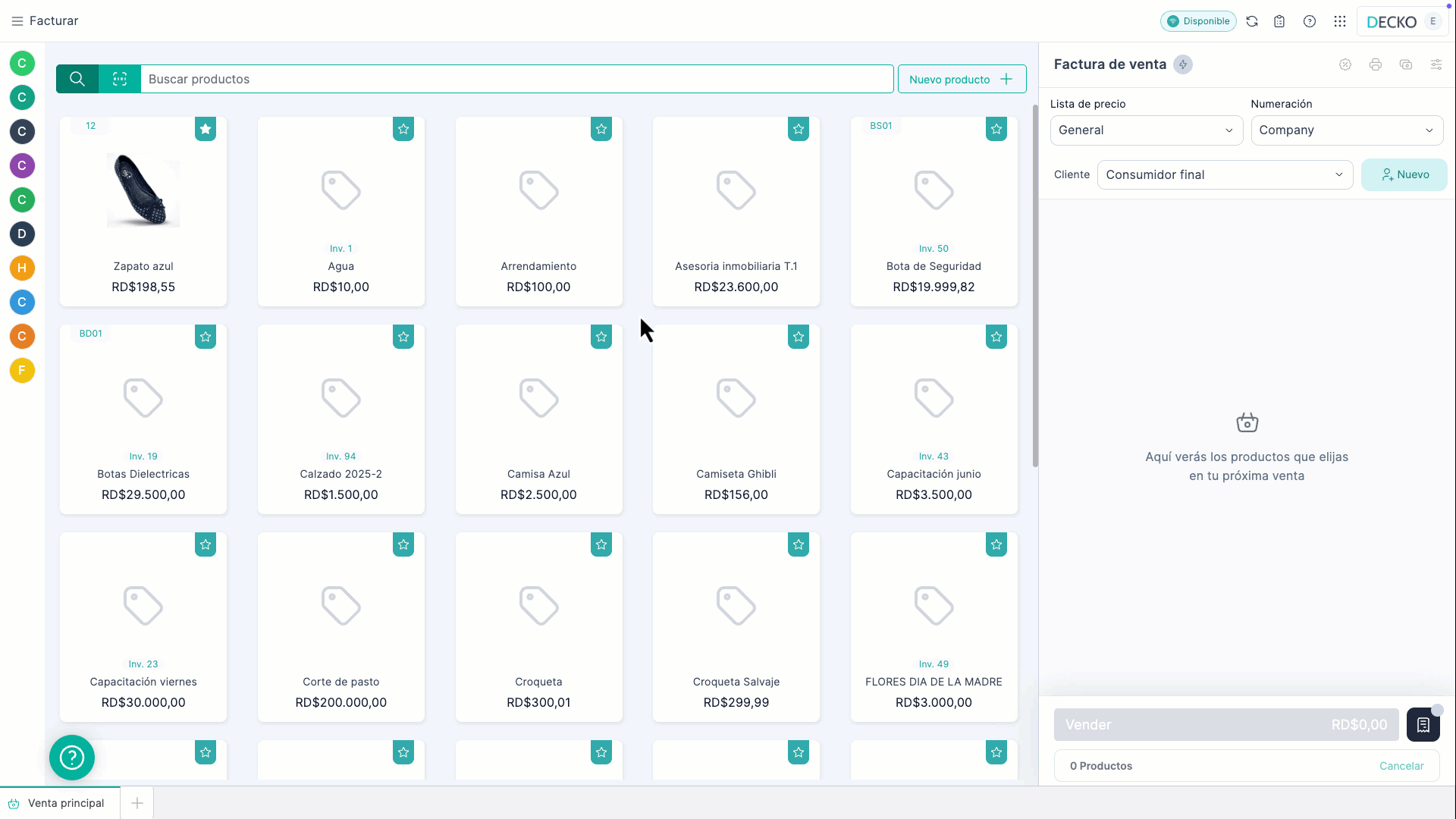Viewport: 1456px width, 819px height.
Task: Click the lightning icon beside Factura de venta
Action: click(x=1183, y=64)
